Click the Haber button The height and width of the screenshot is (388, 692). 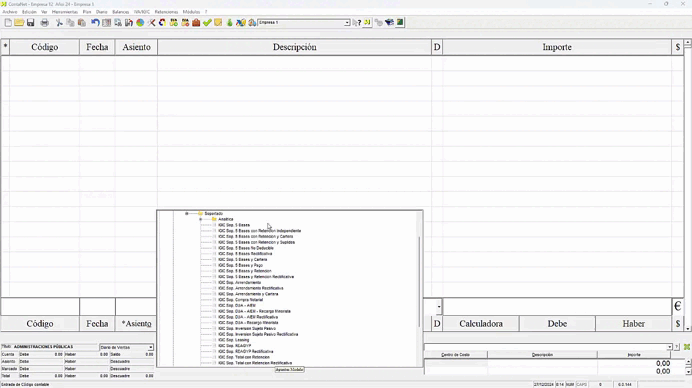point(633,324)
